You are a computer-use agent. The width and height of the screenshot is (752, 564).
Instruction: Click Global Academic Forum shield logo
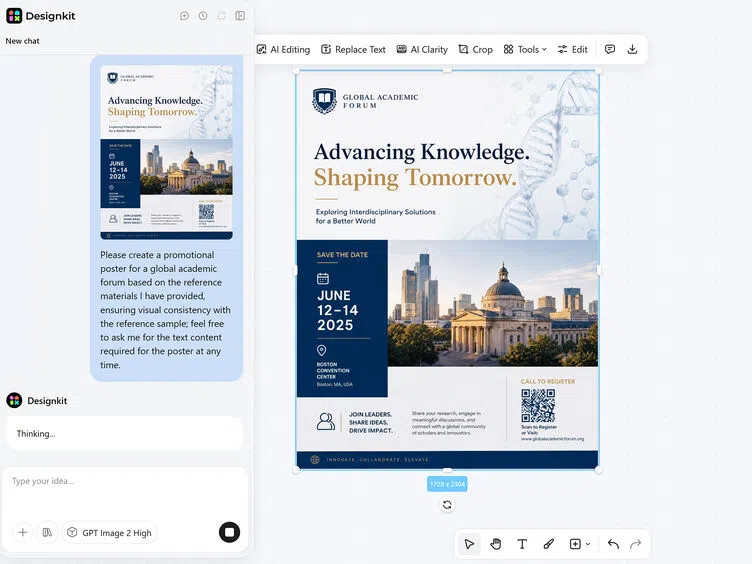pos(325,101)
